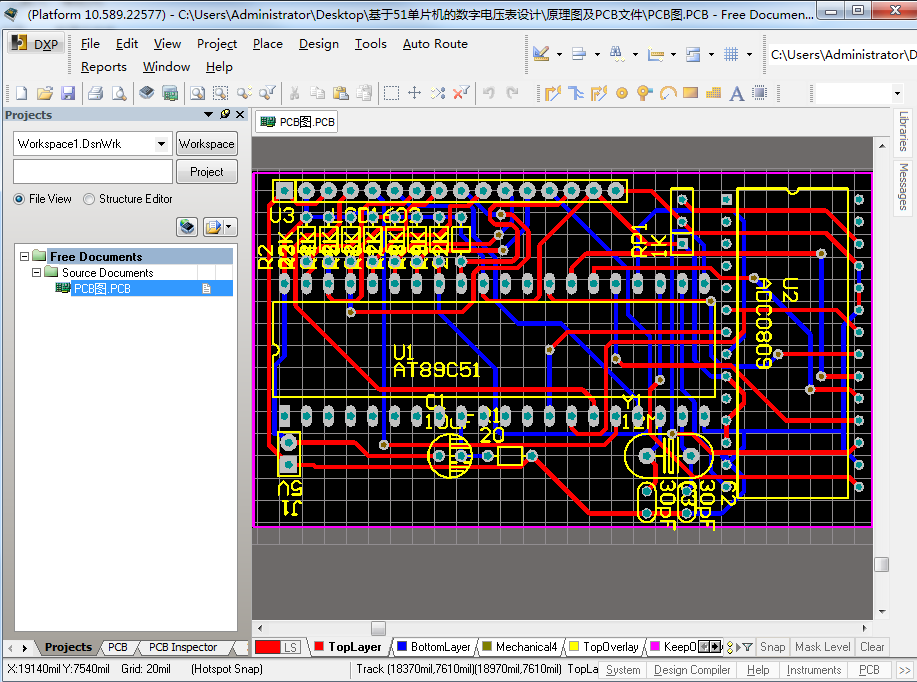Click the Workspace button
The width and height of the screenshot is (917, 682).
pyautogui.click(x=206, y=144)
